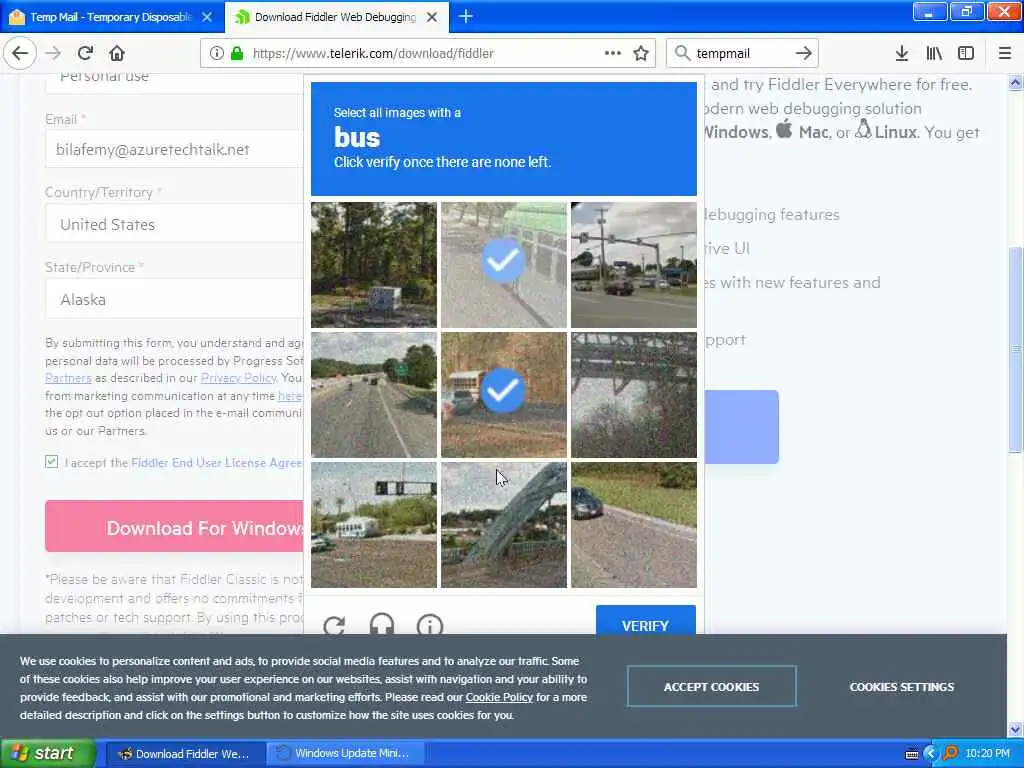Close the Temp Mail tab
1024x768 pixels.
(207, 17)
